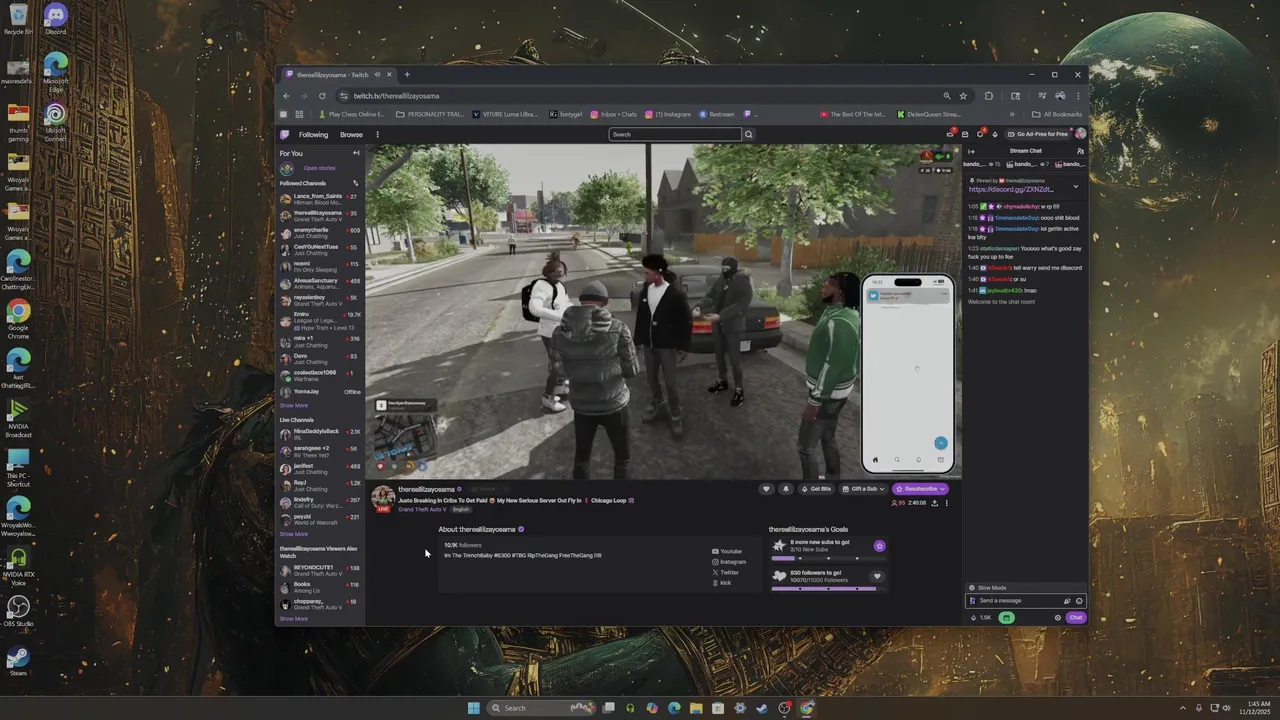Open the Instagram bookmark
Screen dimensions: 1280x720
[x=668, y=114]
